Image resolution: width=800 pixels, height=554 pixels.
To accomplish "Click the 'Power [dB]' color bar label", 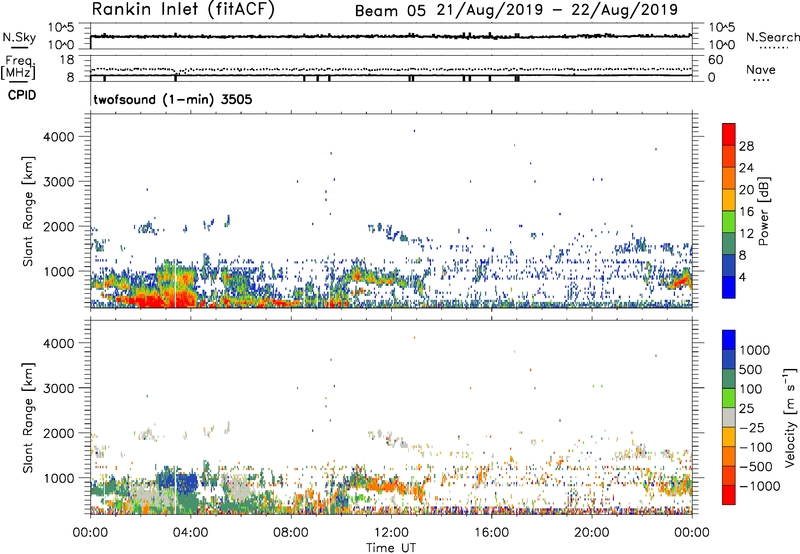I will coord(764,211).
